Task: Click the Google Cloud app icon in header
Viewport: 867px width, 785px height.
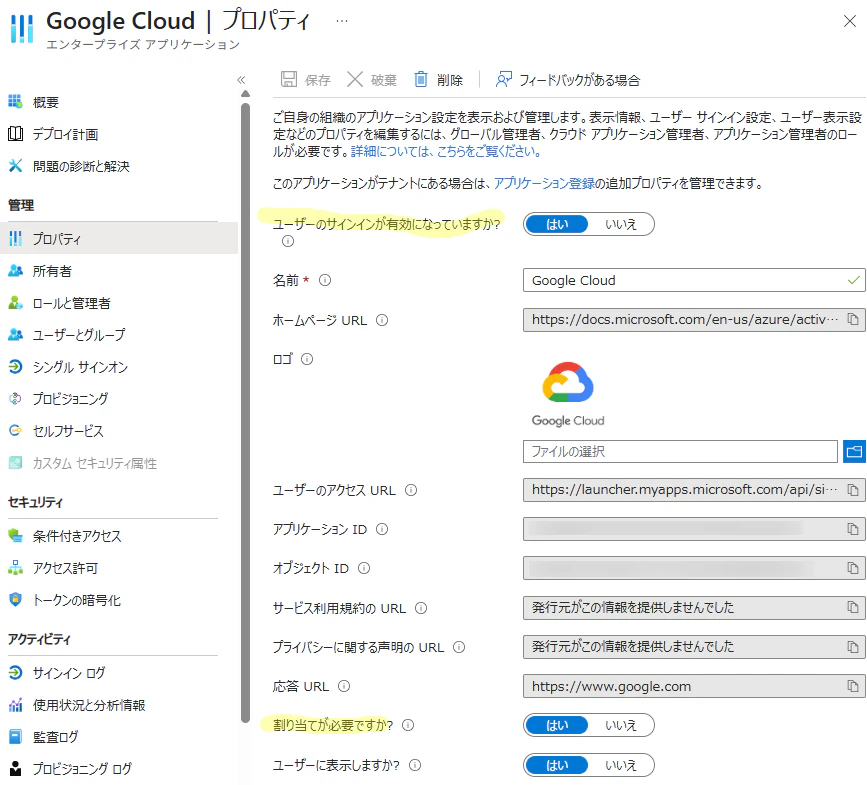Action: (22, 28)
